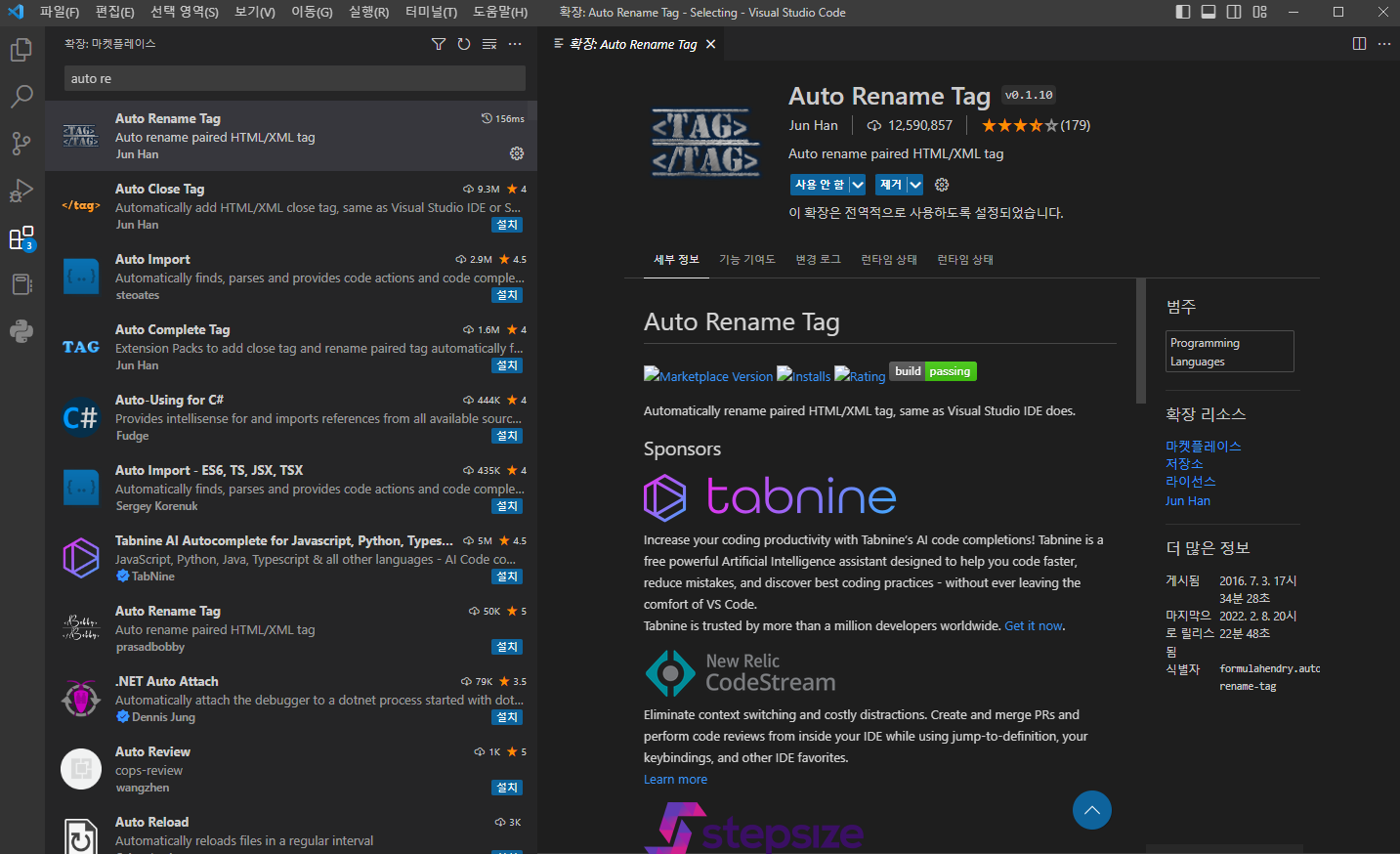Click the Learn more link
The width and height of the screenshot is (1400, 854).
click(x=675, y=780)
